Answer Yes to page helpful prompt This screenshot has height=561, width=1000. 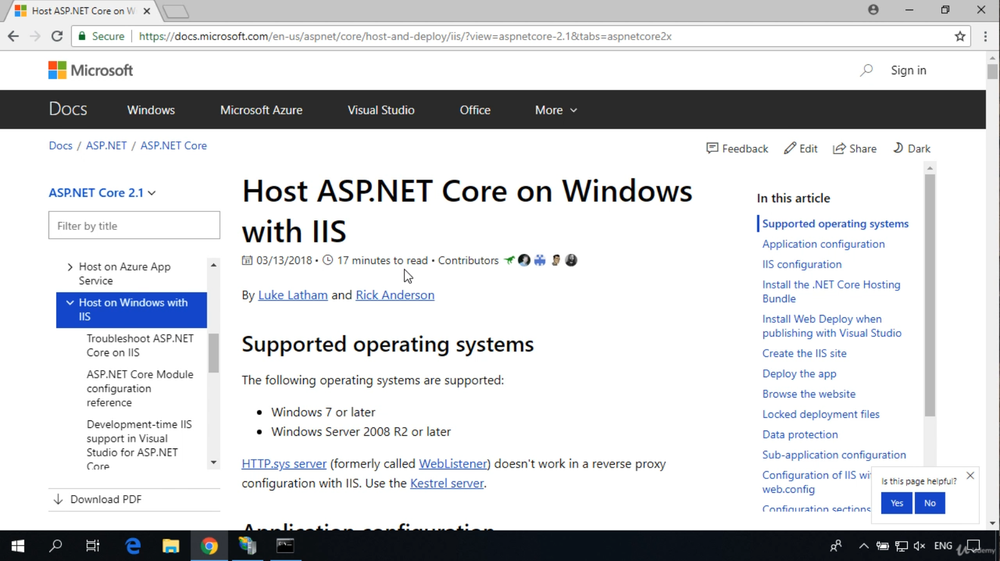(896, 503)
